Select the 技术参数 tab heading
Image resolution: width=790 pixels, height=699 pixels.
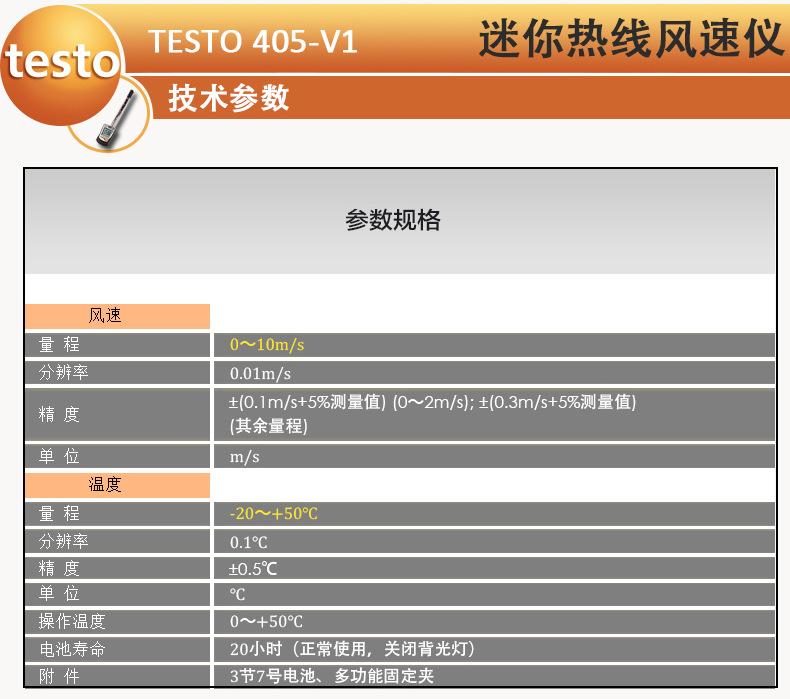point(229,98)
